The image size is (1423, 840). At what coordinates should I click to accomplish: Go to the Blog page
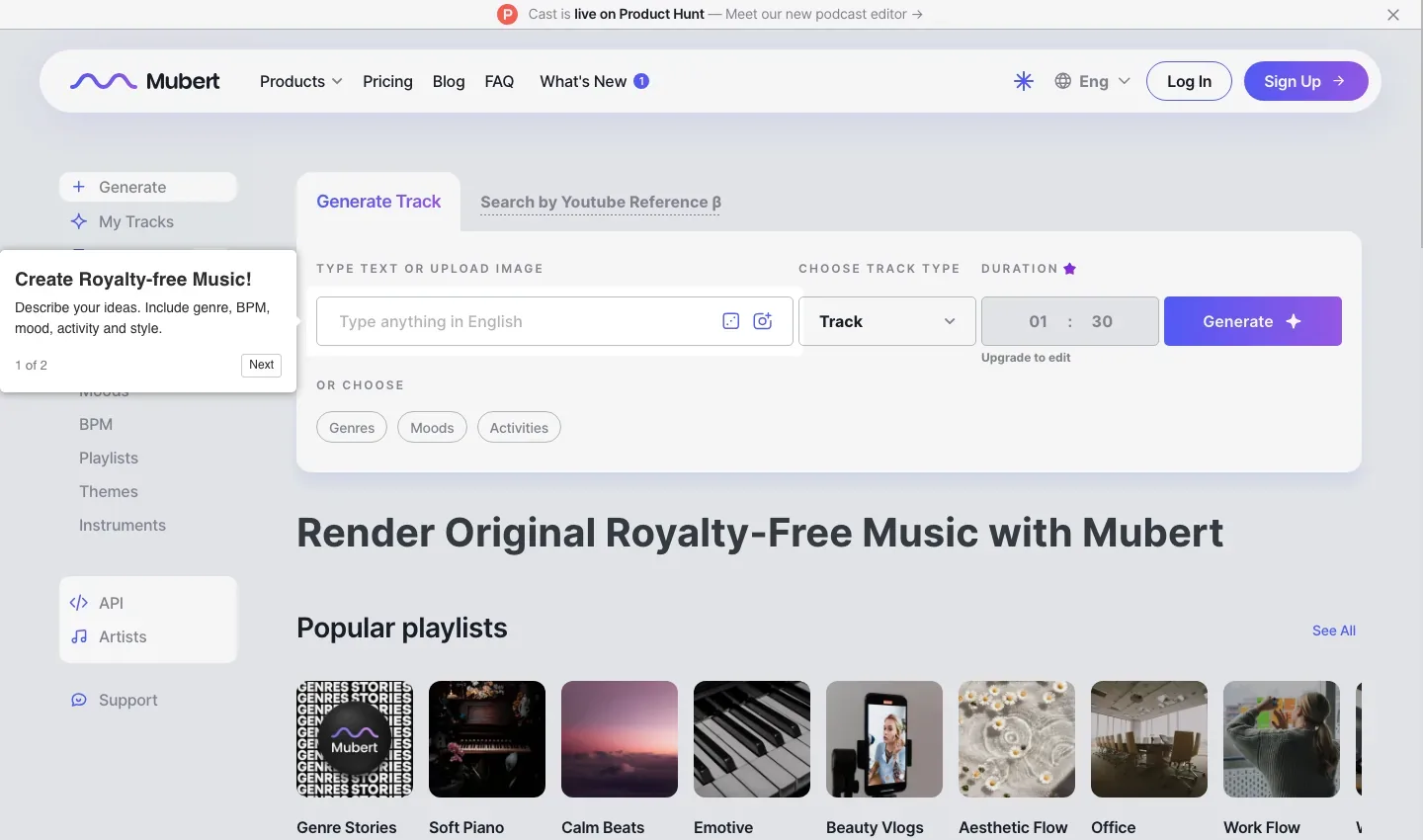click(449, 81)
